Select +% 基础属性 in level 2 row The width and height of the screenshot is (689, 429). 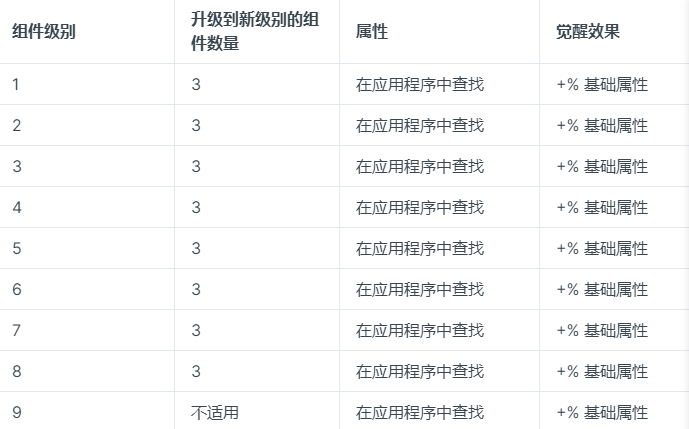tap(602, 126)
